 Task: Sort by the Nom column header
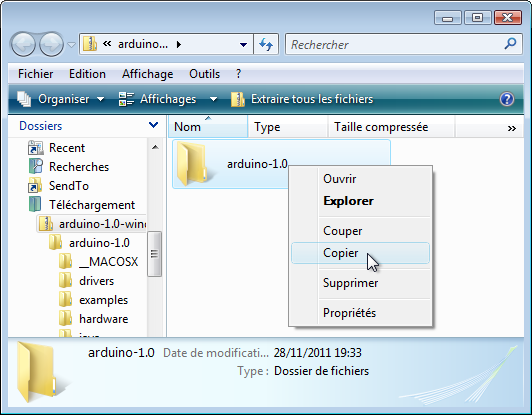click(208, 127)
